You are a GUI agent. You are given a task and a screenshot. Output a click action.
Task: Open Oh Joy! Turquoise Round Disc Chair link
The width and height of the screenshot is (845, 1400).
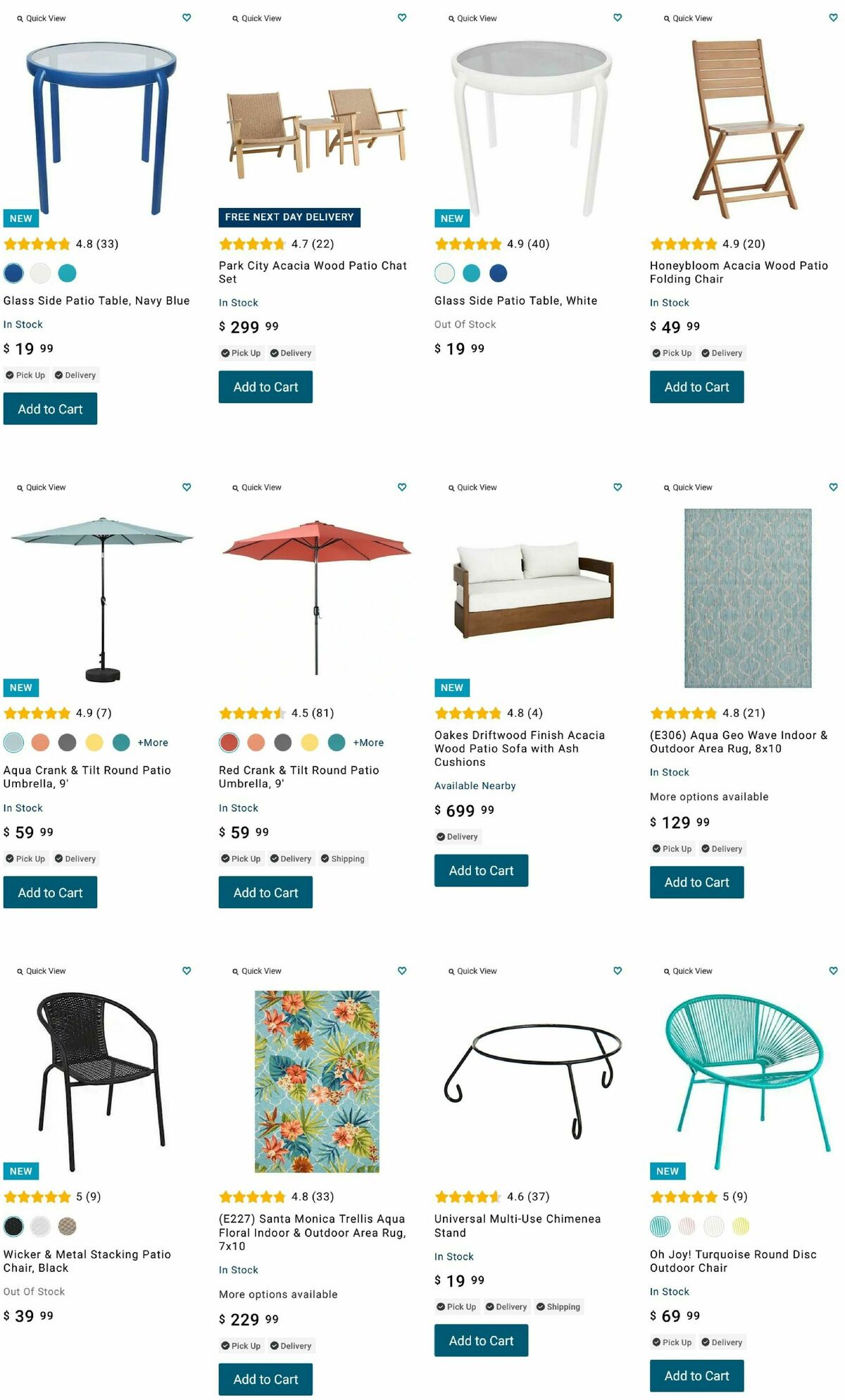(x=732, y=1260)
